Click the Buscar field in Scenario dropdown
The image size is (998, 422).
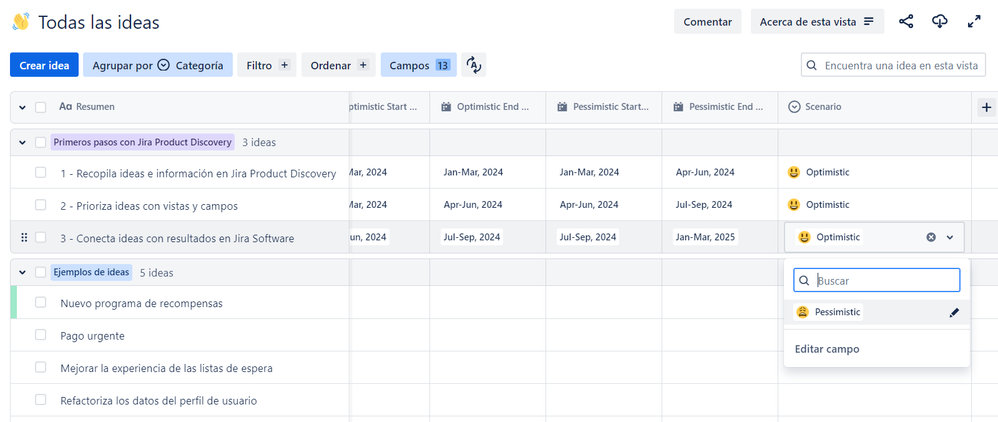pos(876,280)
